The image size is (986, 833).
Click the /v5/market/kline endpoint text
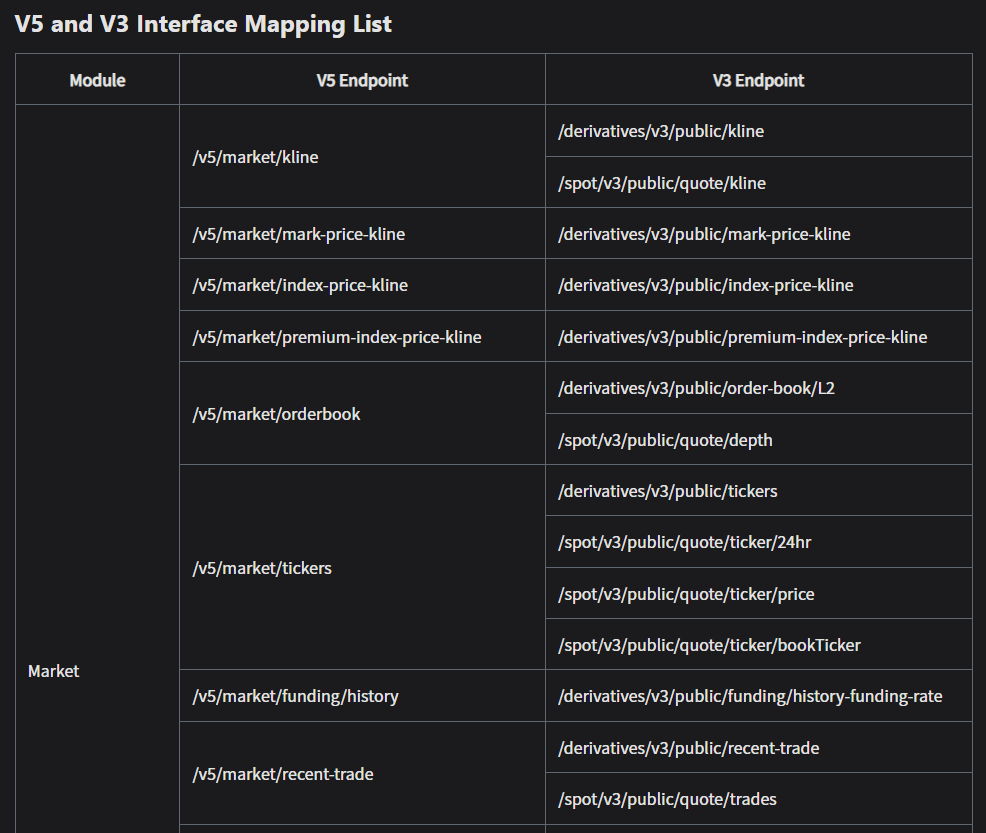coord(255,157)
